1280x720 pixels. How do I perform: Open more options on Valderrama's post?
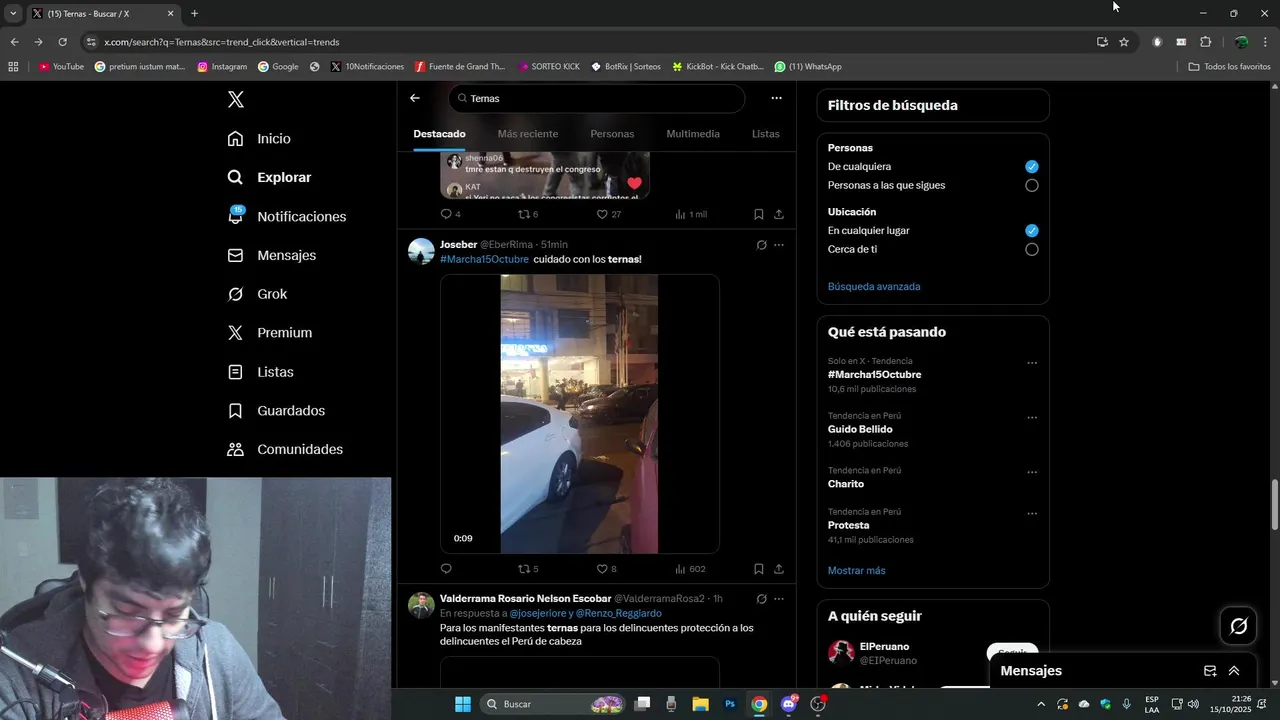779,599
